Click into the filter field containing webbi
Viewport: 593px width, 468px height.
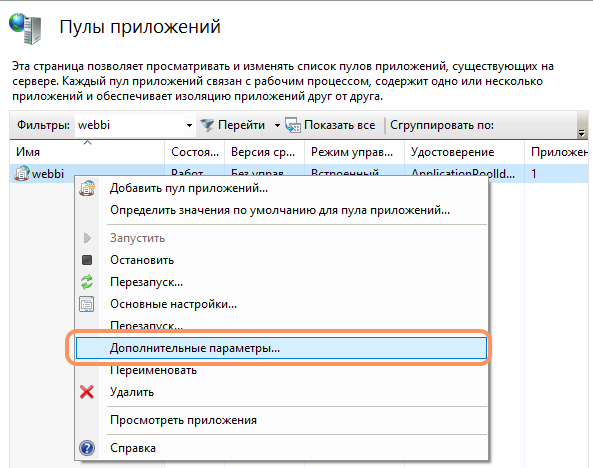[x=129, y=125]
